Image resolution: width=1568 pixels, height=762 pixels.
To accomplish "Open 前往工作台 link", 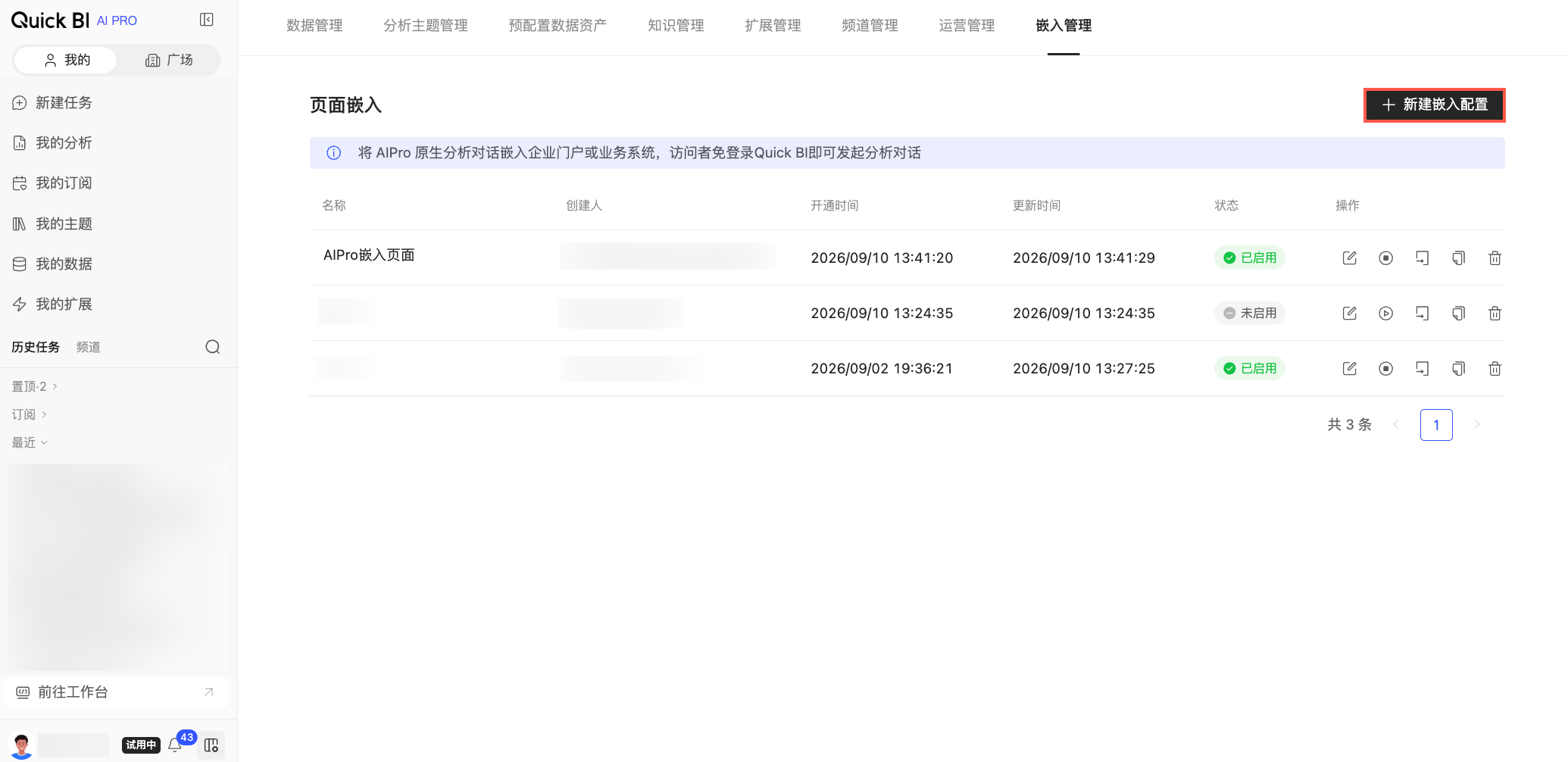I will pos(117,692).
